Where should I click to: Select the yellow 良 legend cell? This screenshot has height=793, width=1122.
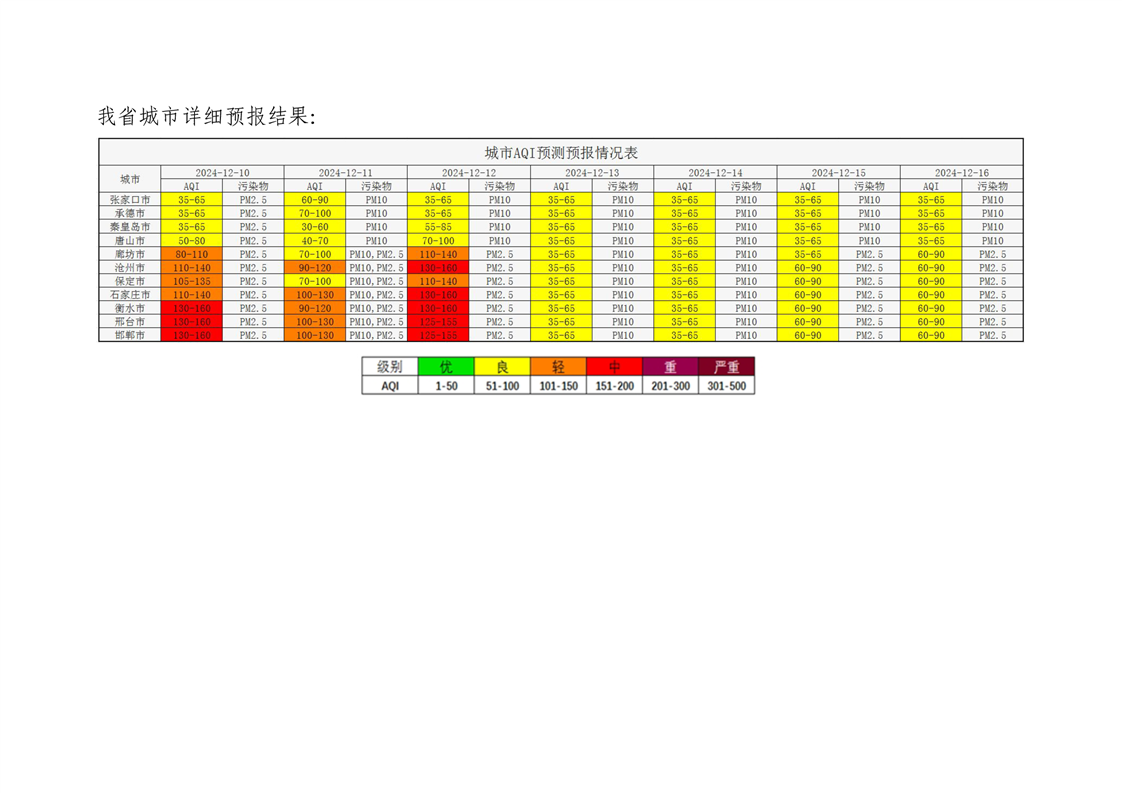click(502, 367)
